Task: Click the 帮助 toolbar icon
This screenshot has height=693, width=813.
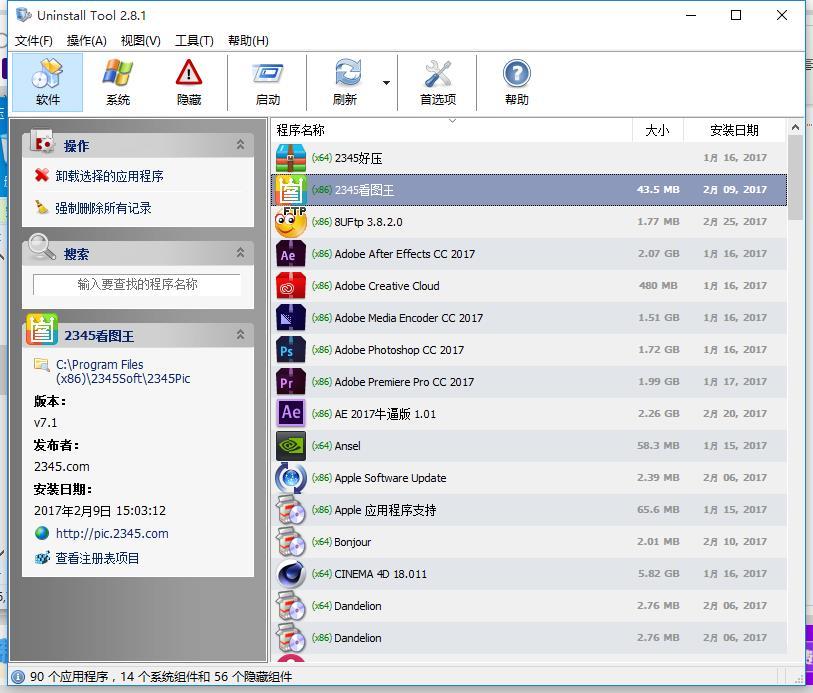Action: (x=515, y=82)
